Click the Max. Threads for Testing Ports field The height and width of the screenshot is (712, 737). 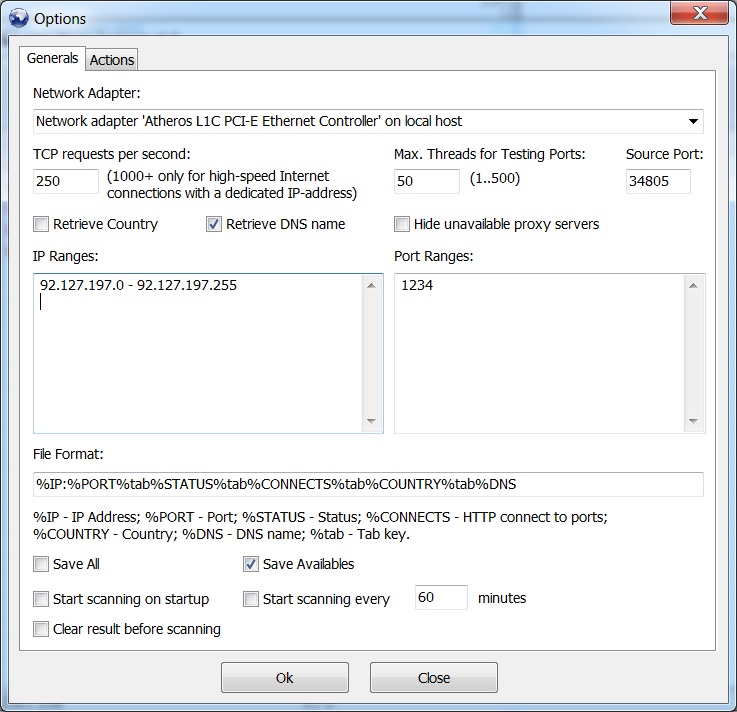(x=426, y=181)
